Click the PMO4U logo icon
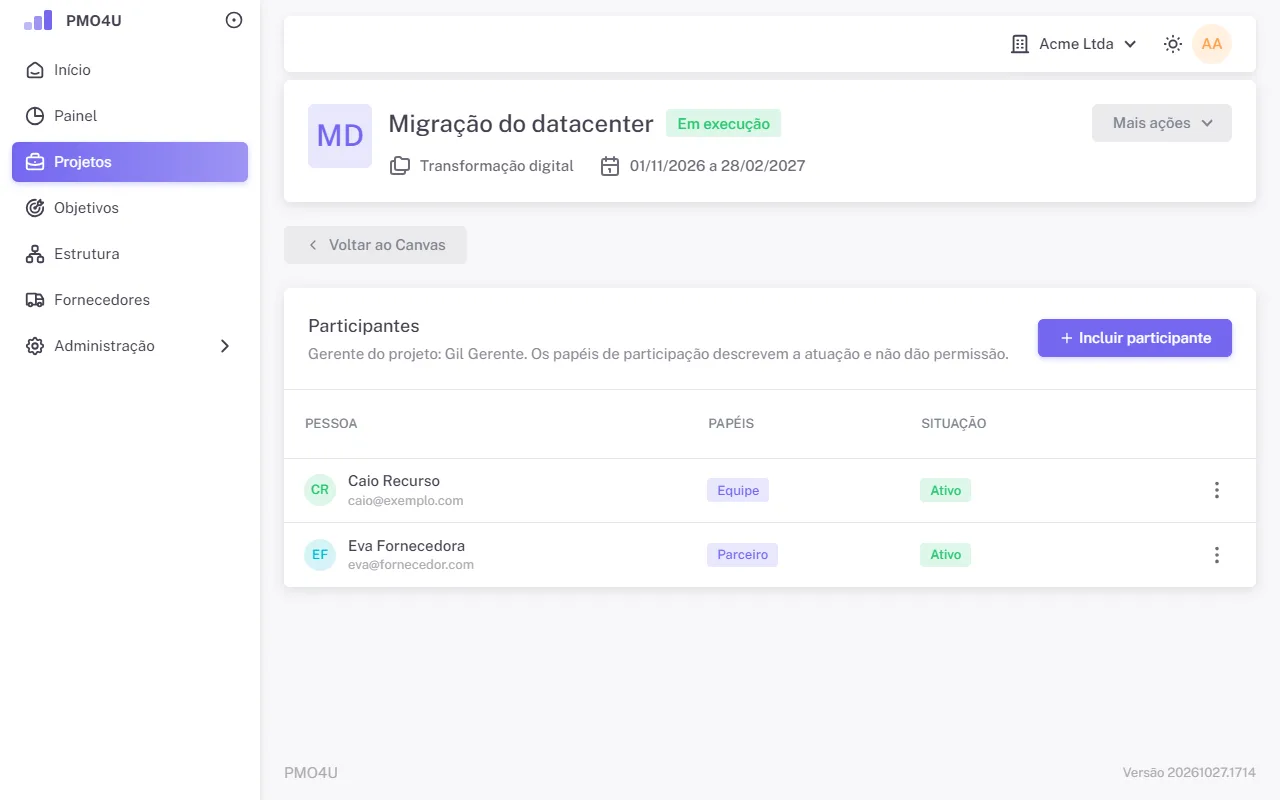This screenshot has height=800, width=1280. pyautogui.click(x=38, y=20)
